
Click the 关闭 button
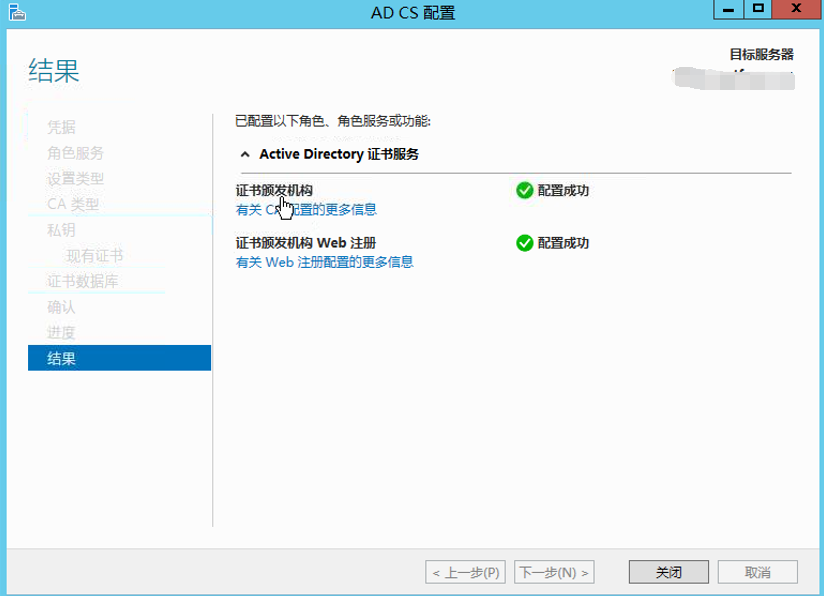[668, 572]
